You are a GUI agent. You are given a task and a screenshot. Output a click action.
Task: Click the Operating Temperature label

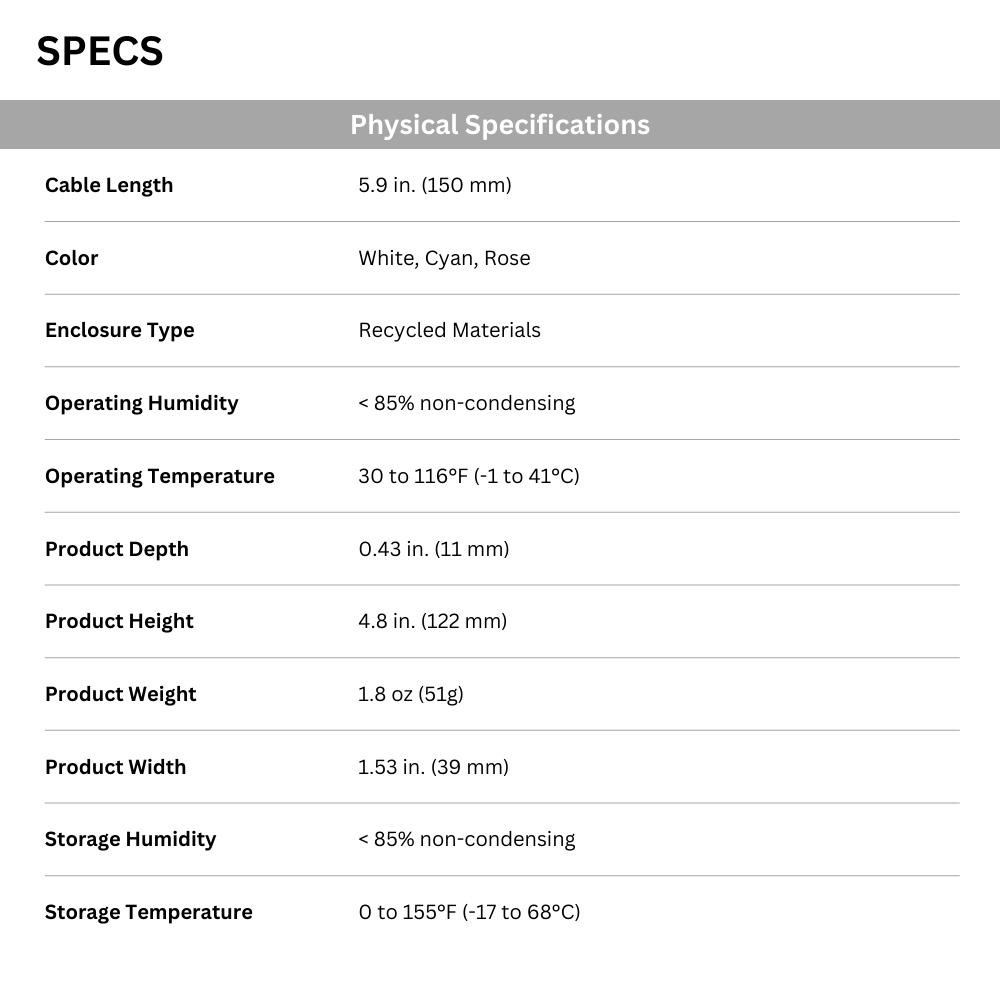(159, 476)
